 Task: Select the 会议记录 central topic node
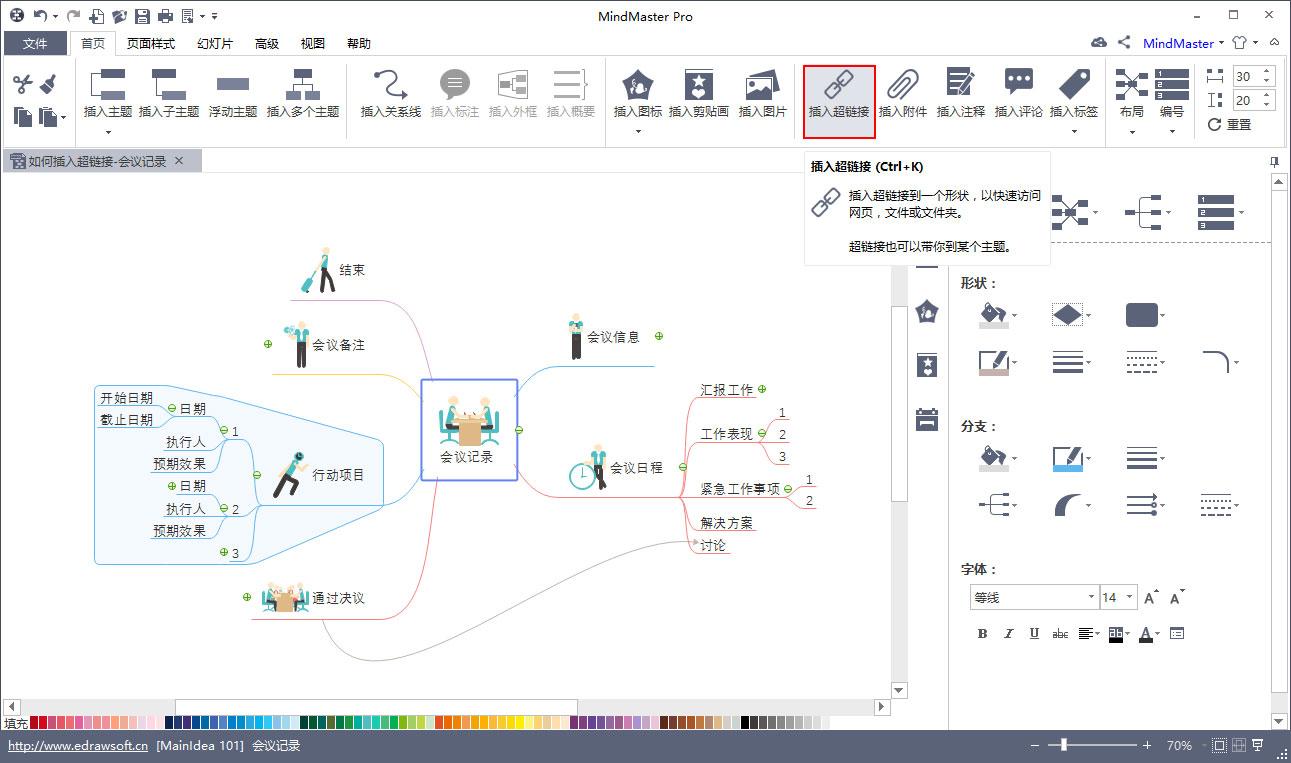coord(468,430)
